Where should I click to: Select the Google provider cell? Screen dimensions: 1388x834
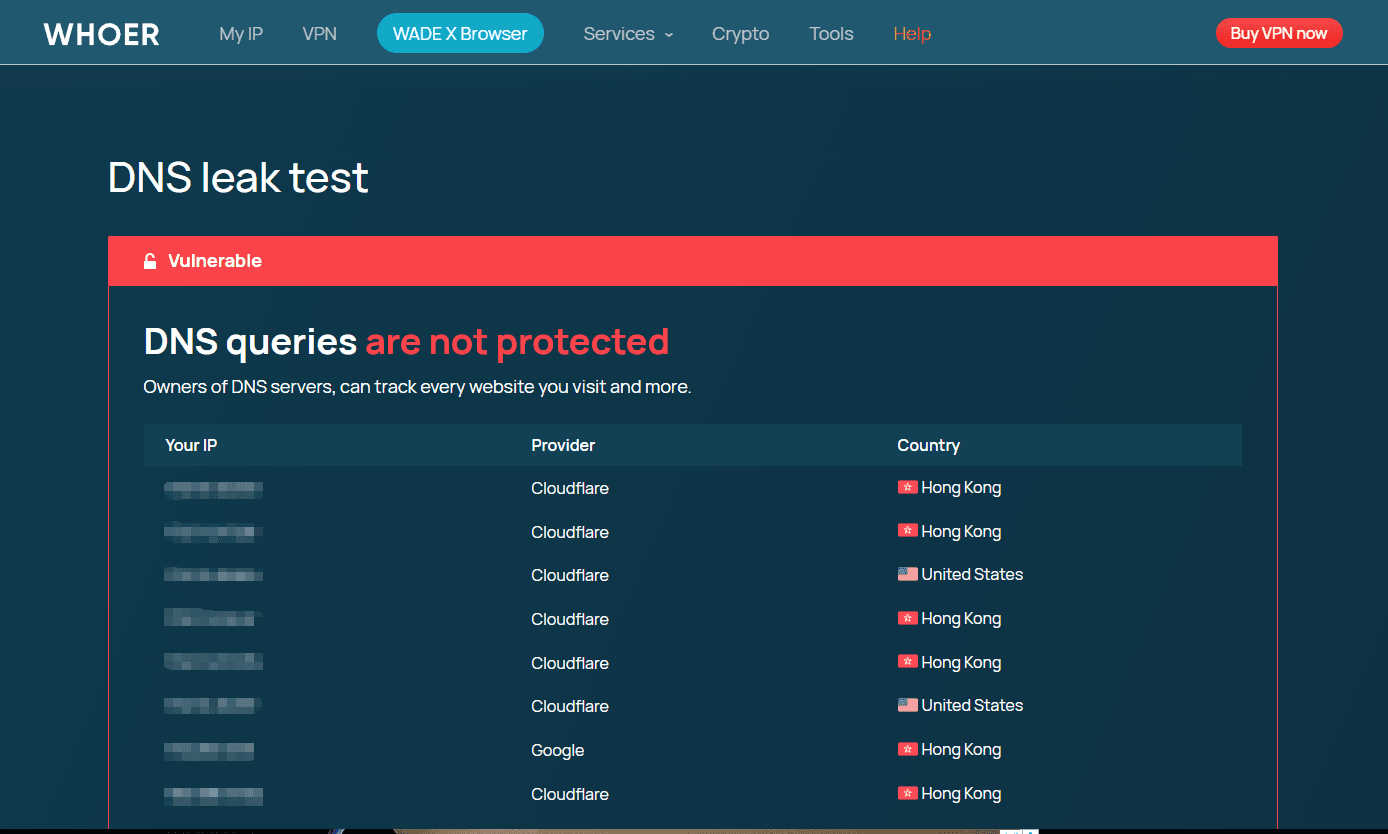[557, 750]
